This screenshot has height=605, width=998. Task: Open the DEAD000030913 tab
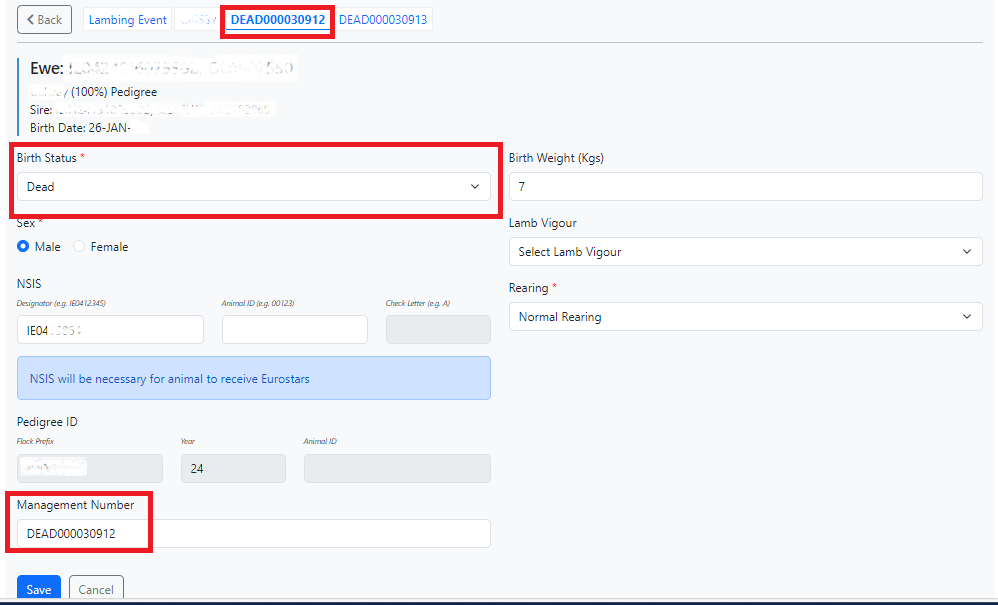pos(383,20)
